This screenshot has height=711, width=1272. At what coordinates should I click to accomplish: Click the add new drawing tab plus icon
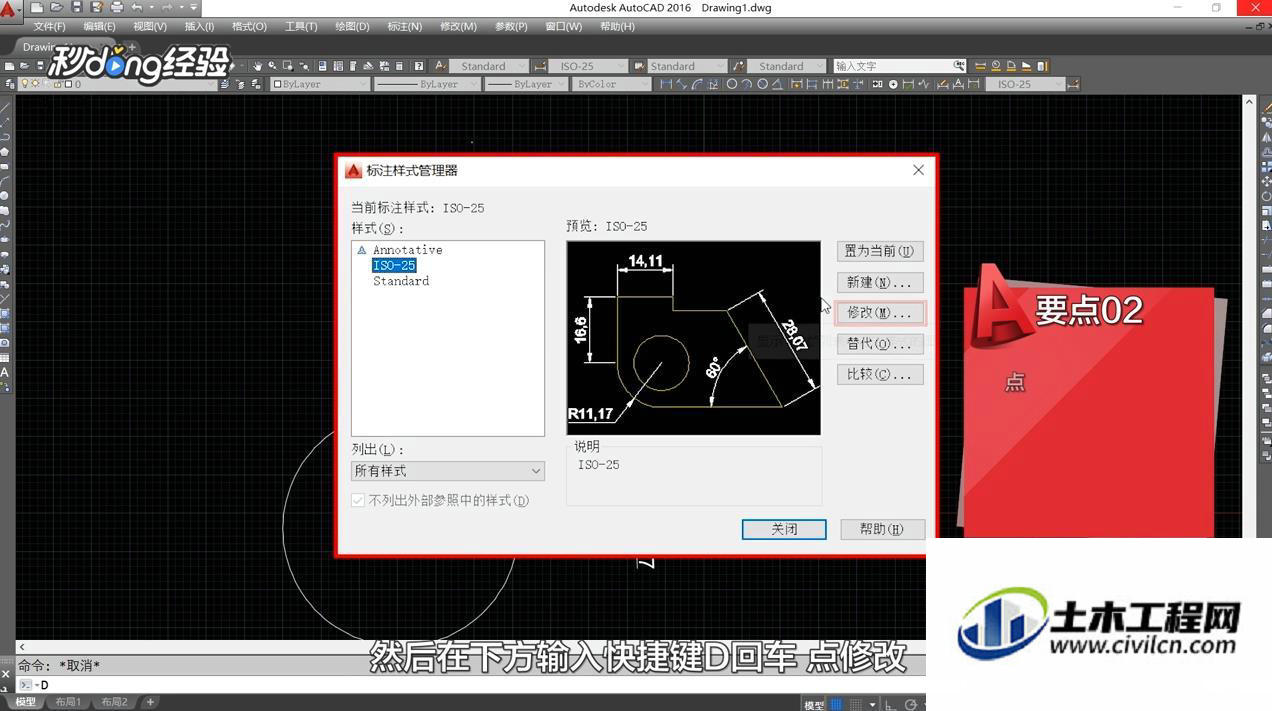[132, 47]
